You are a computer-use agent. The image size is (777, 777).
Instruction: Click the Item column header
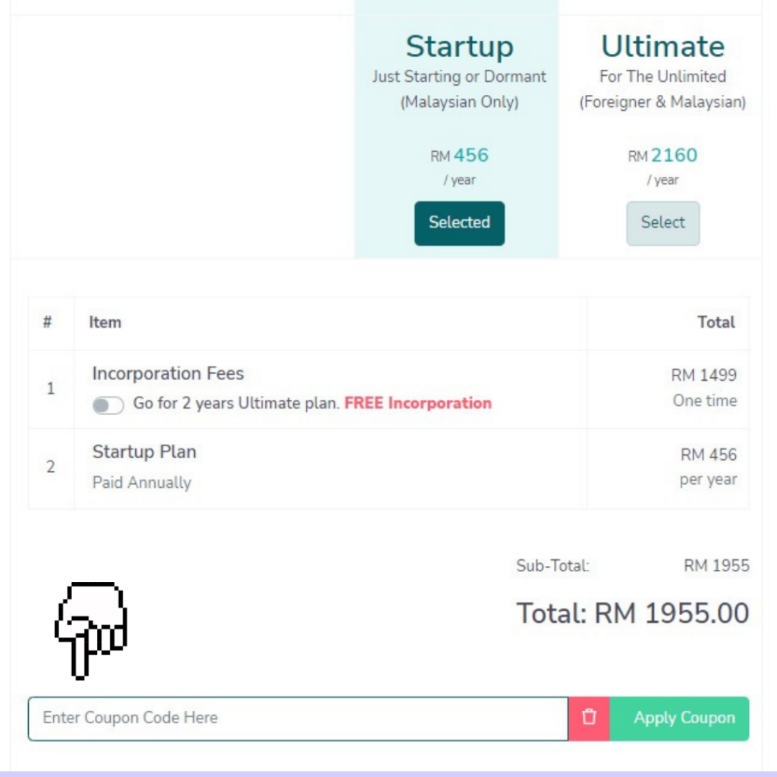click(x=105, y=322)
